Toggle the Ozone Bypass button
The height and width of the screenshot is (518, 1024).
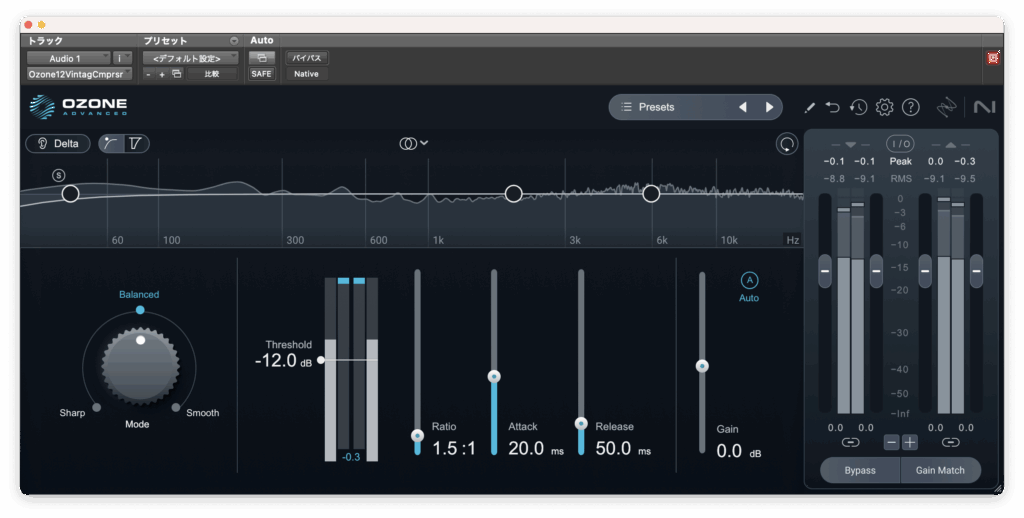tap(859, 470)
